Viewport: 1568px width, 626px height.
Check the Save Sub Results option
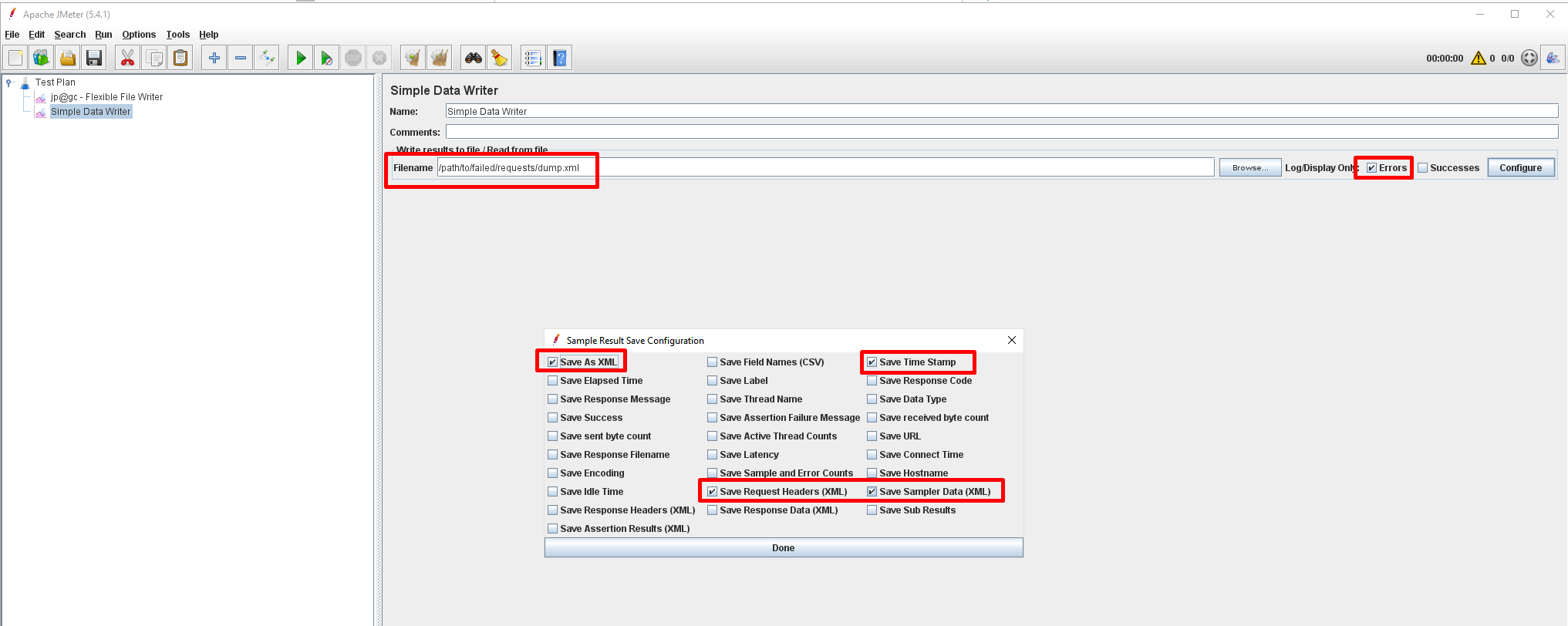pyautogui.click(x=872, y=510)
